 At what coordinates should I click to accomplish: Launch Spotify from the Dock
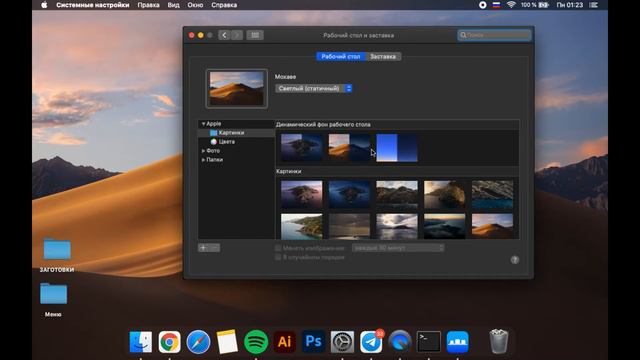click(256, 342)
